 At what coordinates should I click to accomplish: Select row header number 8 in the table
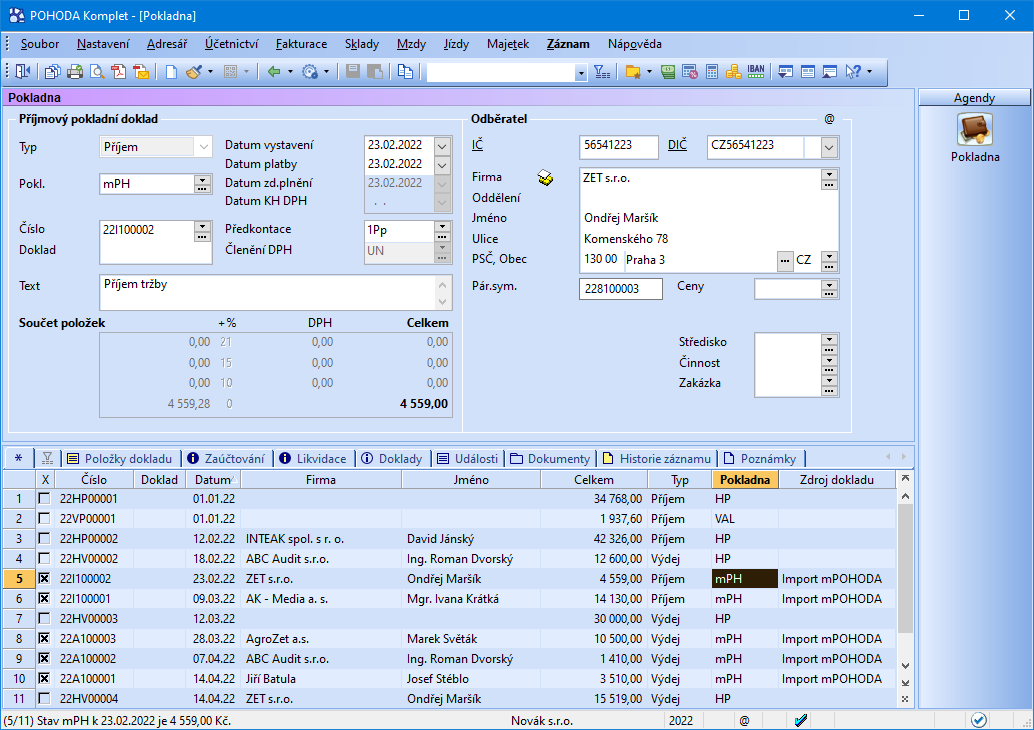pyautogui.click(x=19, y=638)
